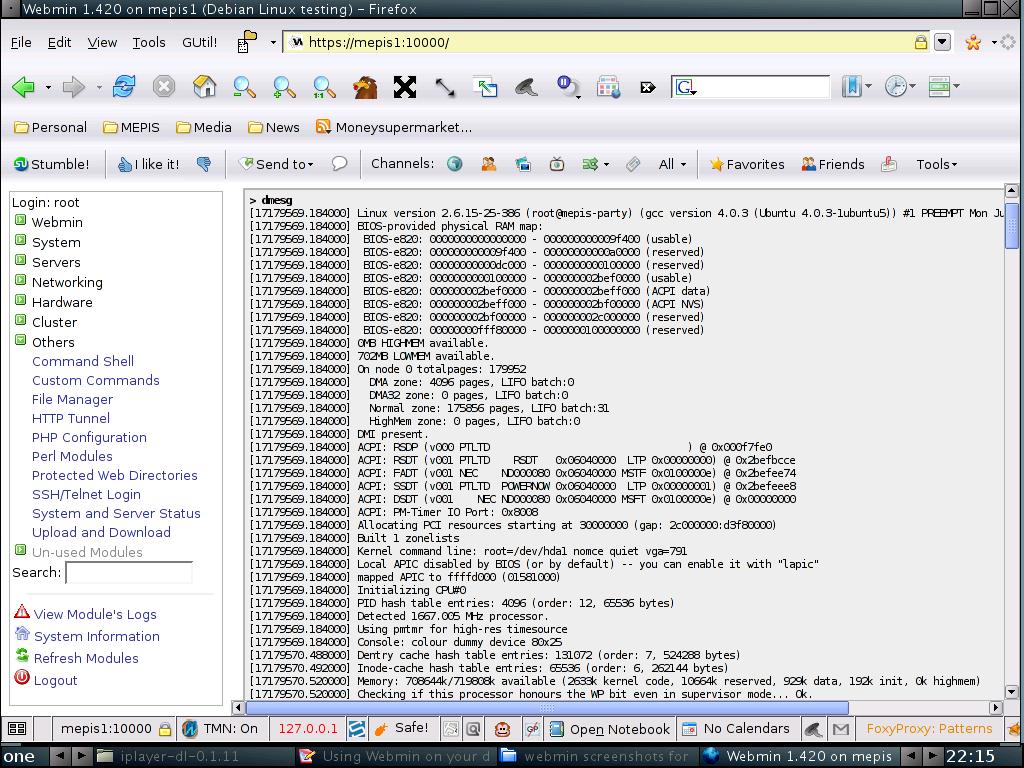Click the gray Forward arrow
The width and height of the screenshot is (1024, 768).
tap(73, 87)
